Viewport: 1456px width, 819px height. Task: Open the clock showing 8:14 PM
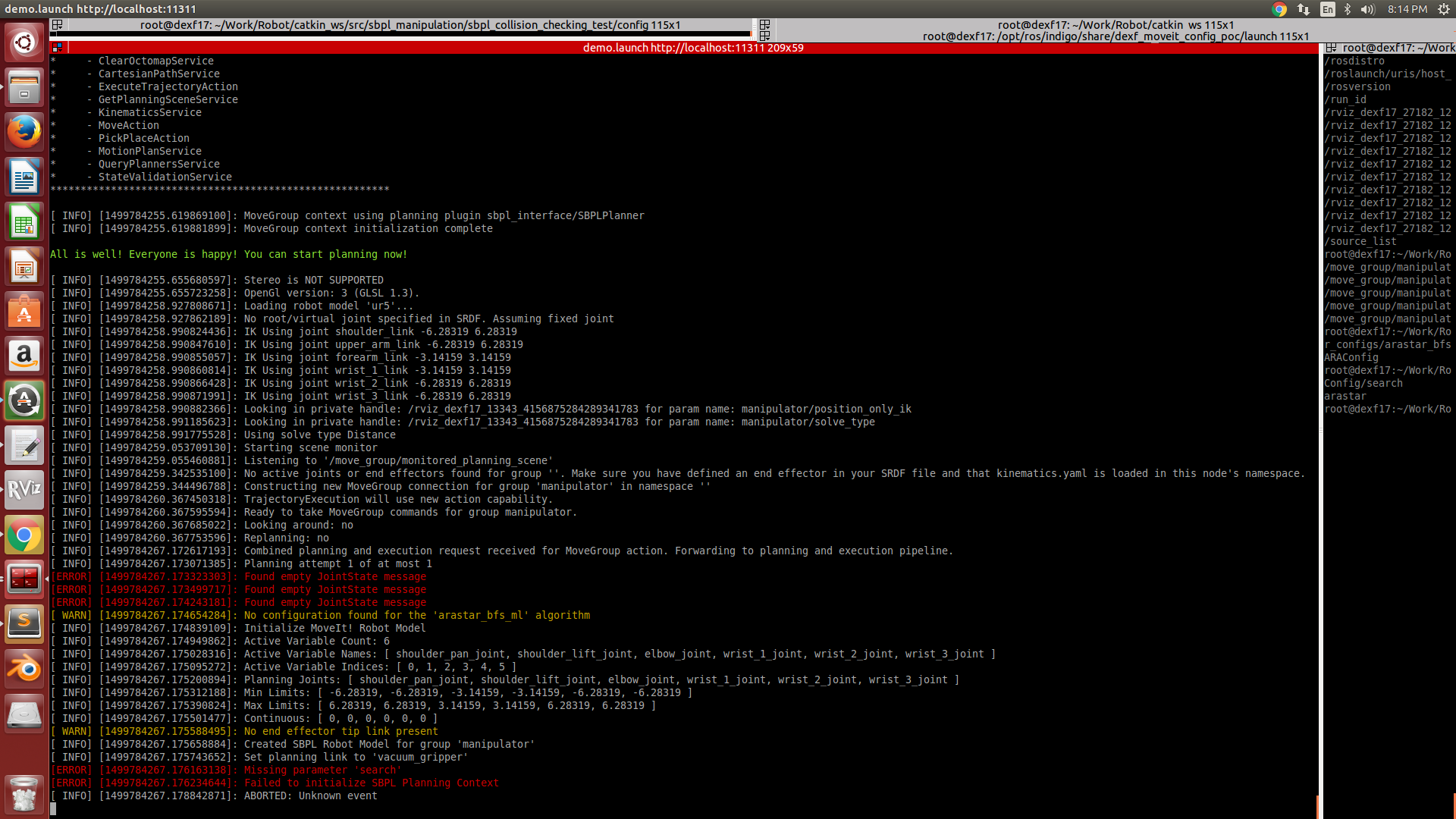coord(1407,10)
